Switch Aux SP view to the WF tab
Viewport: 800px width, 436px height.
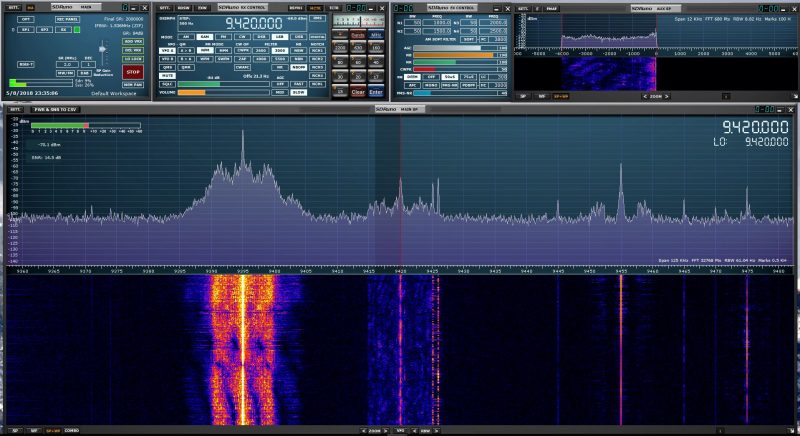[541, 96]
